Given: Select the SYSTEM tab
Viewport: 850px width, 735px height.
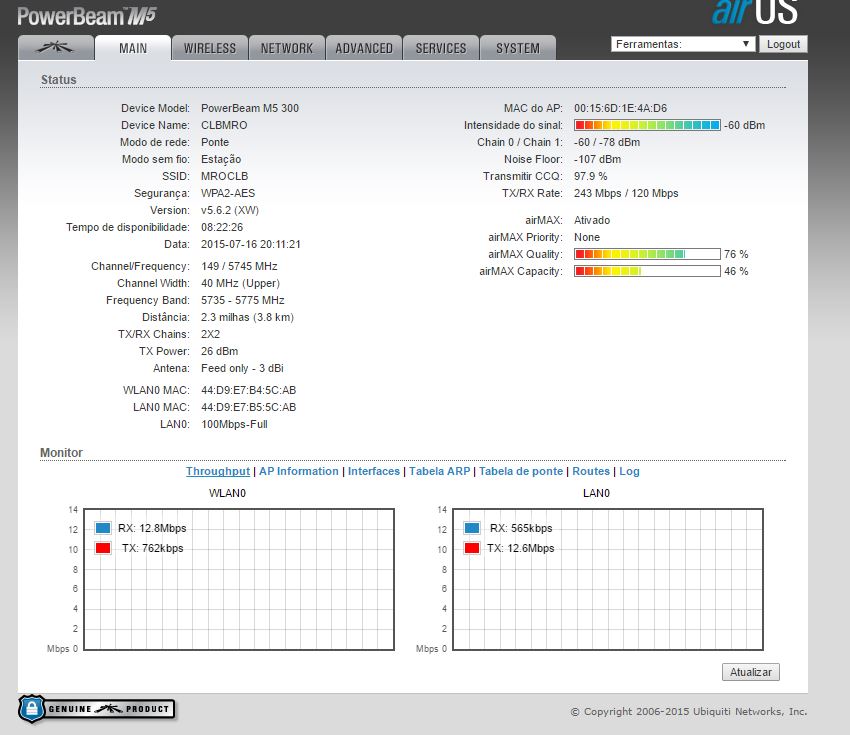Looking at the screenshot, I should click(x=518, y=48).
